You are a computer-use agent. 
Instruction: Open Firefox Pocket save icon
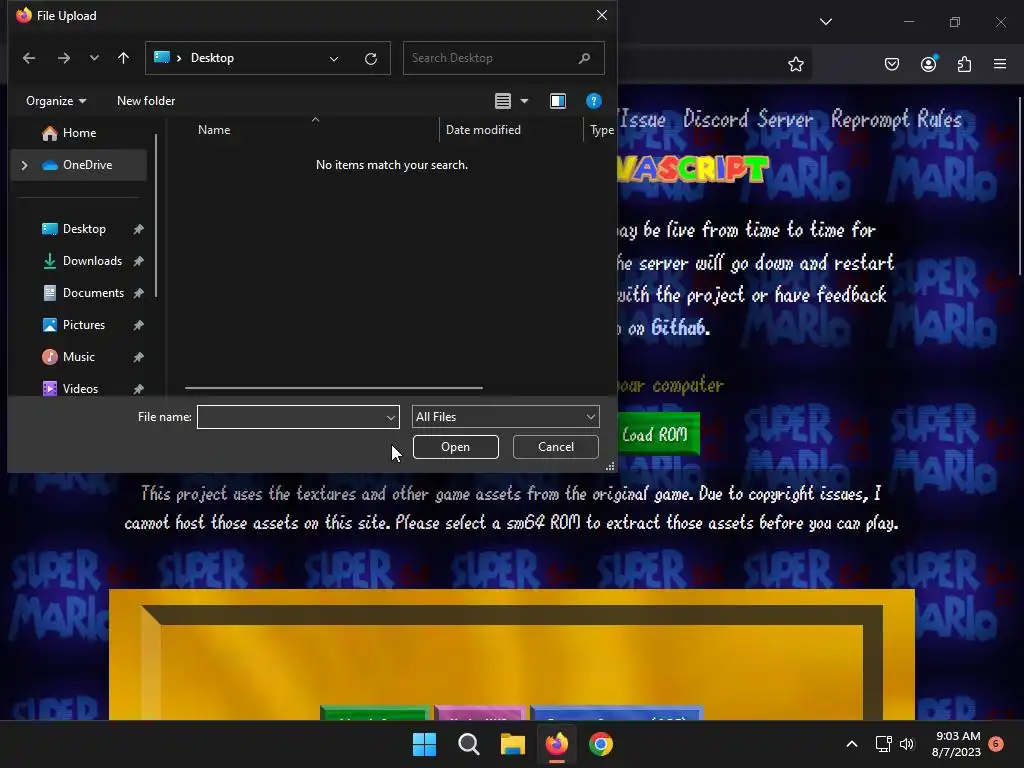[891, 64]
